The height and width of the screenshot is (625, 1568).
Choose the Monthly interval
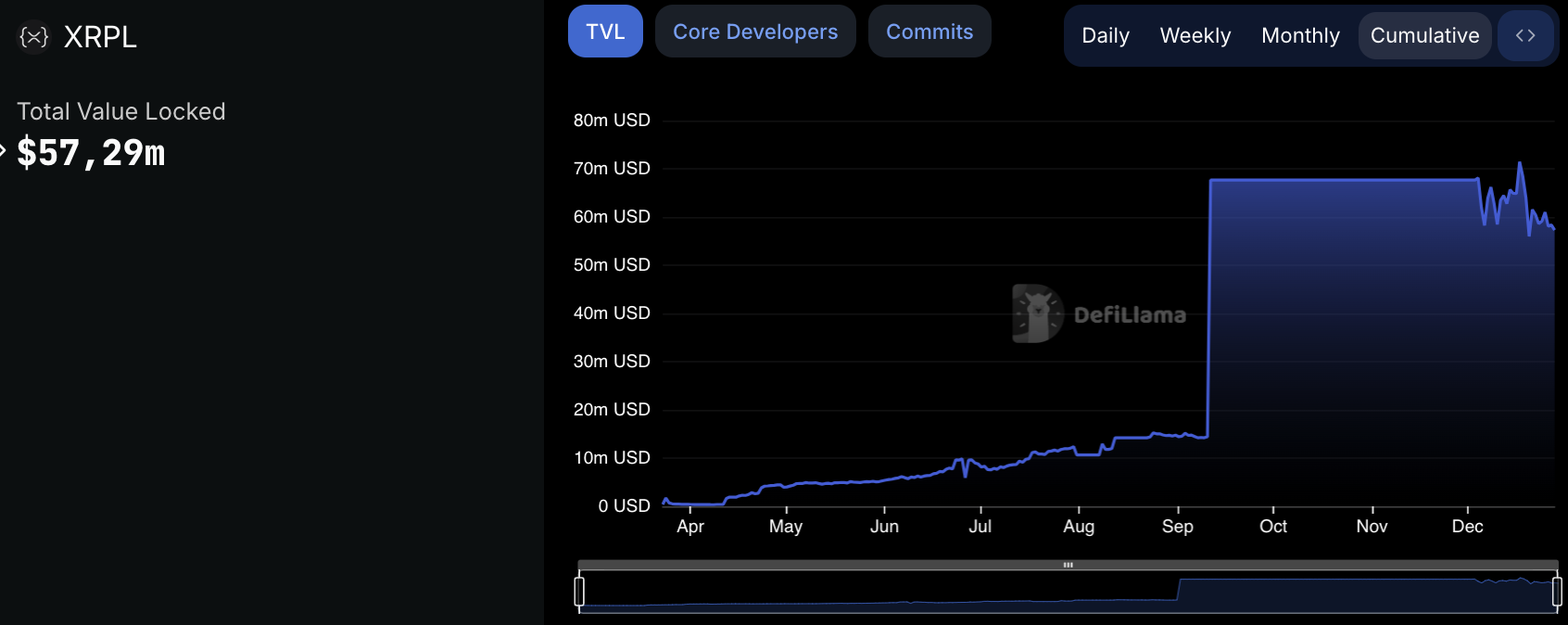click(x=1300, y=35)
